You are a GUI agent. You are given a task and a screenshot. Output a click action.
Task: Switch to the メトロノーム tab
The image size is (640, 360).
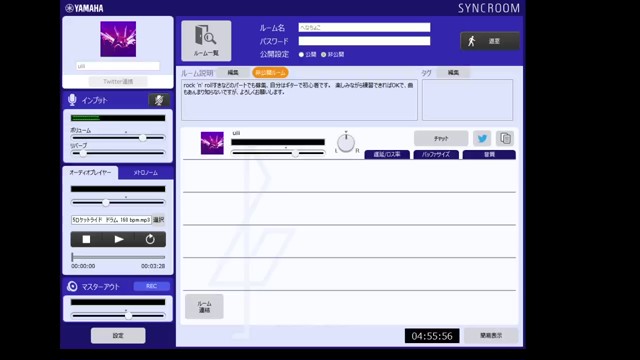146,173
